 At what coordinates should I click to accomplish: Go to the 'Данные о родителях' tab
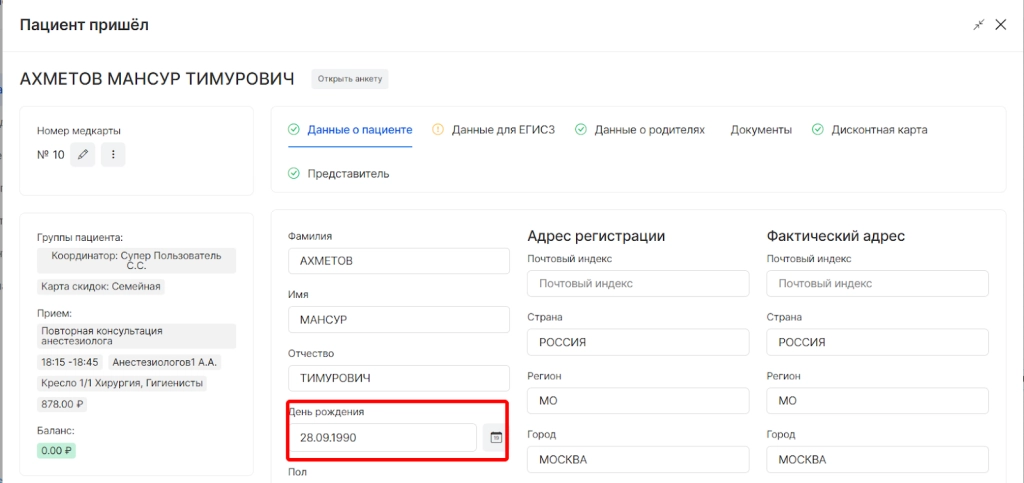[x=649, y=130]
